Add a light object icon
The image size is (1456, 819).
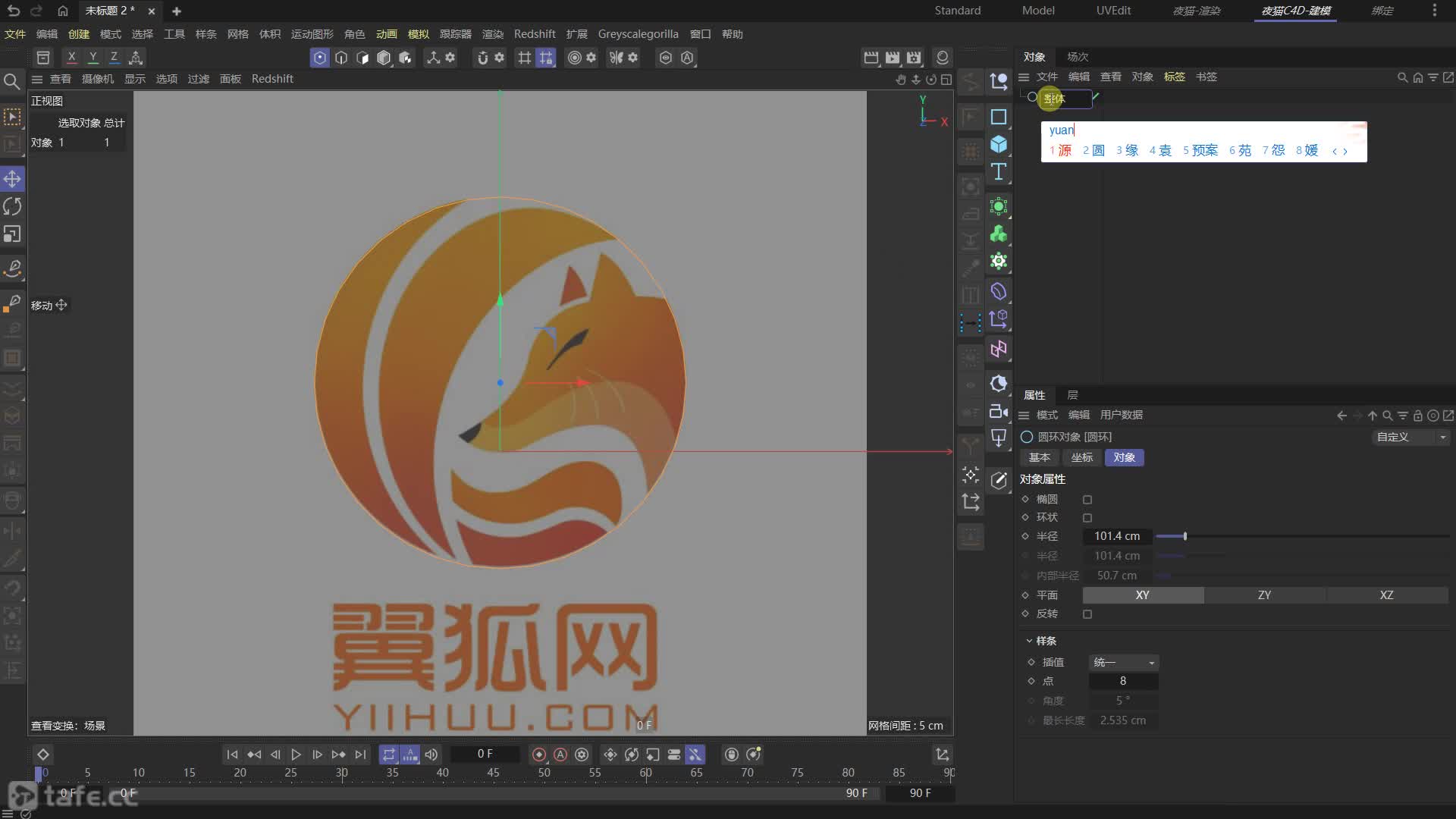point(999,438)
